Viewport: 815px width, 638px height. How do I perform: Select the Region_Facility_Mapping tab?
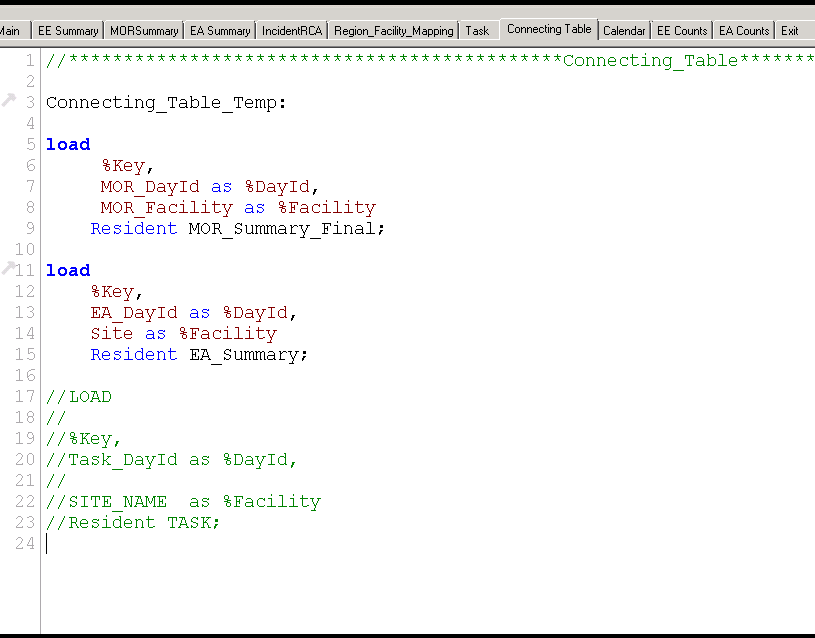coord(393,31)
